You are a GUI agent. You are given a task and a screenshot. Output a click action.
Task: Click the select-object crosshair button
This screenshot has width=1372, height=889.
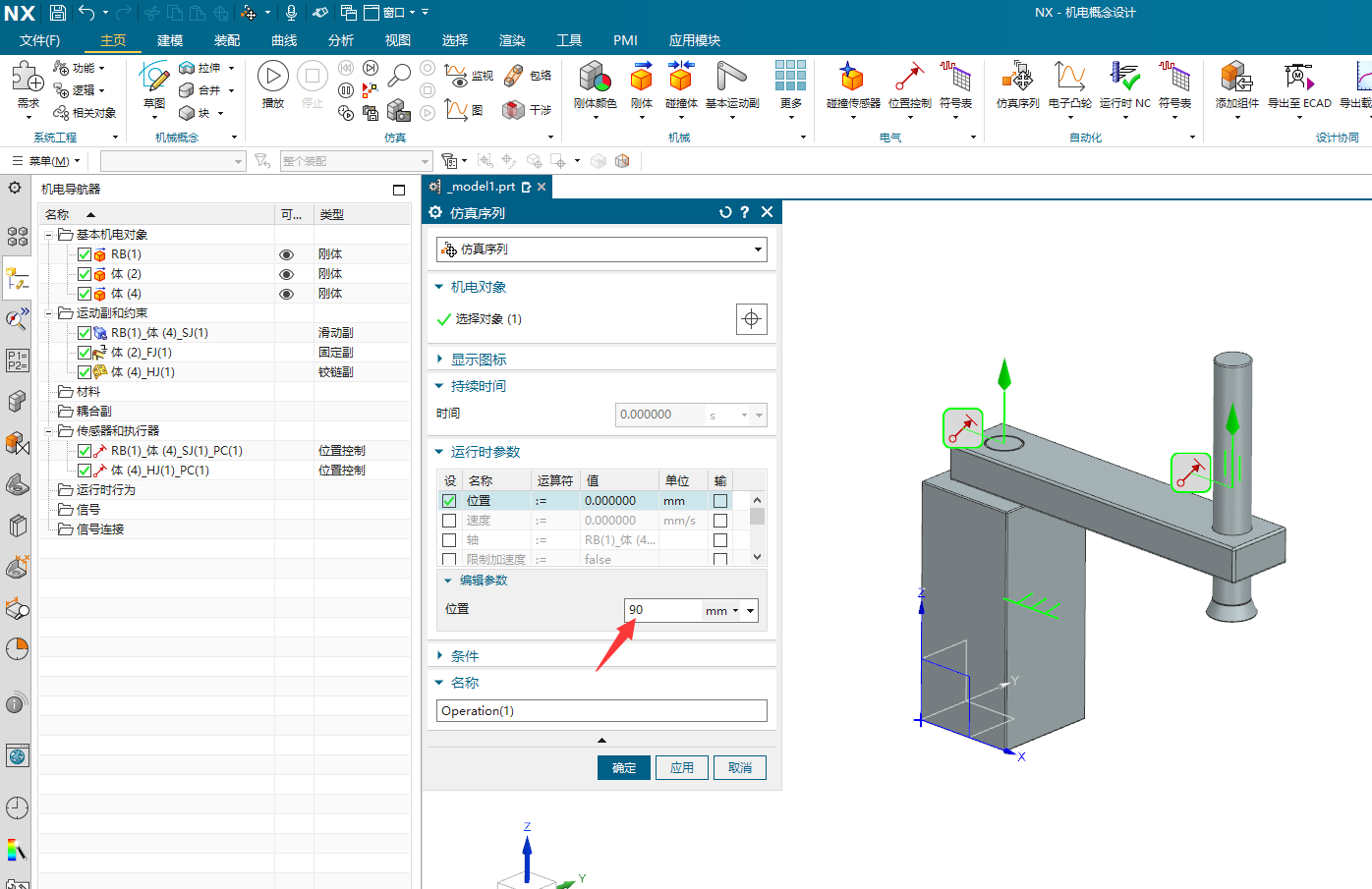(752, 319)
